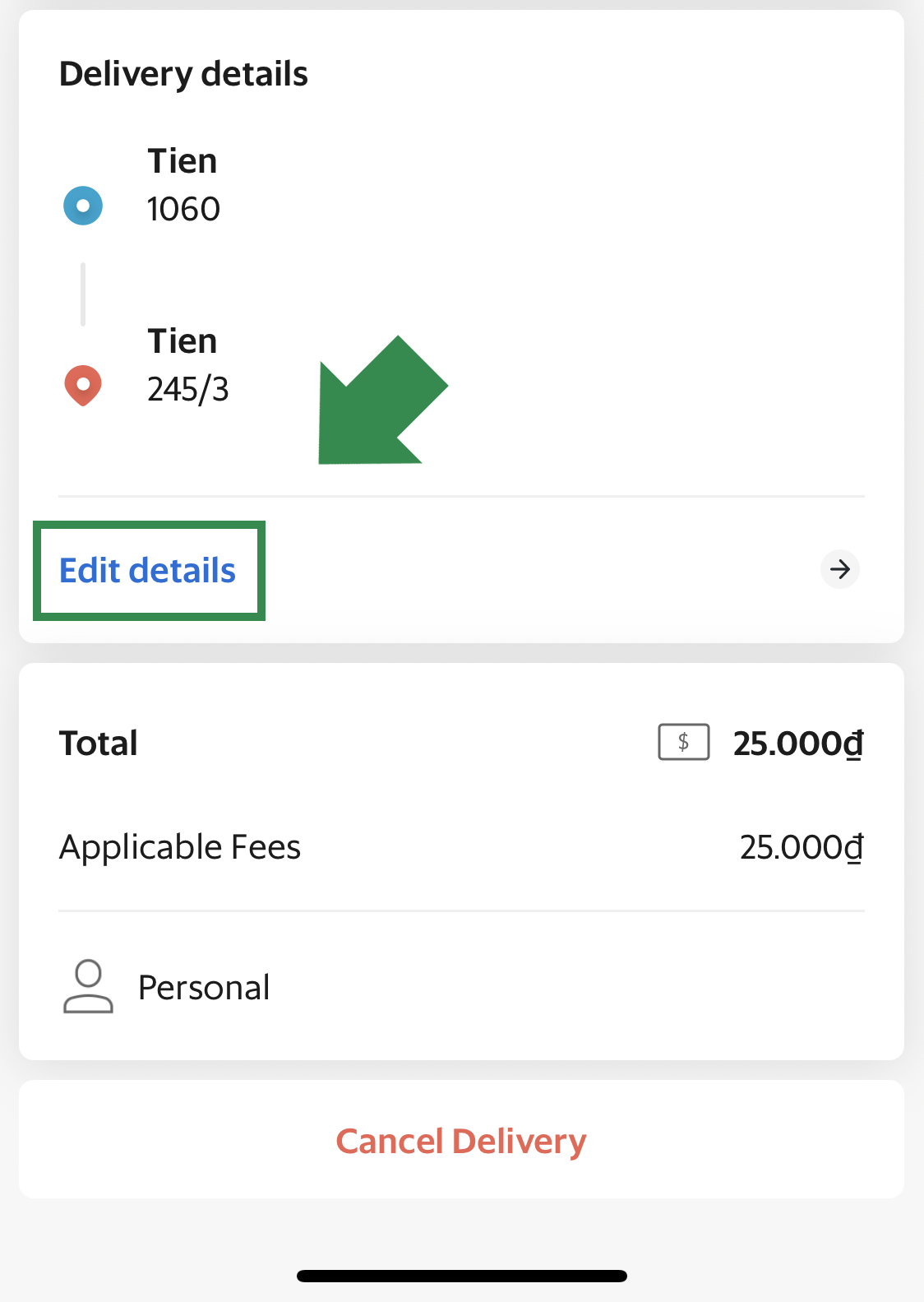Screen dimensions: 924x1302
Task: Select pickup contact name Tien
Action: pyautogui.click(x=182, y=161)
